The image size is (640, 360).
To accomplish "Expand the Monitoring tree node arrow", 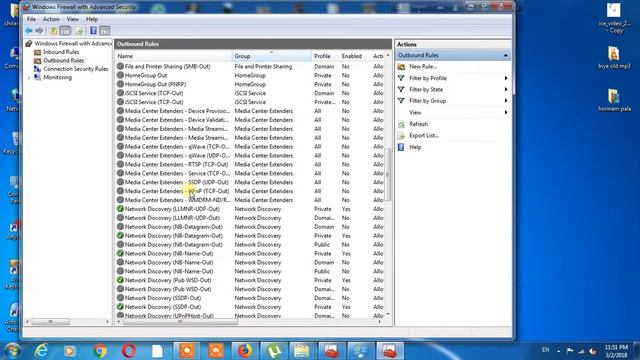I will (29, 78).
